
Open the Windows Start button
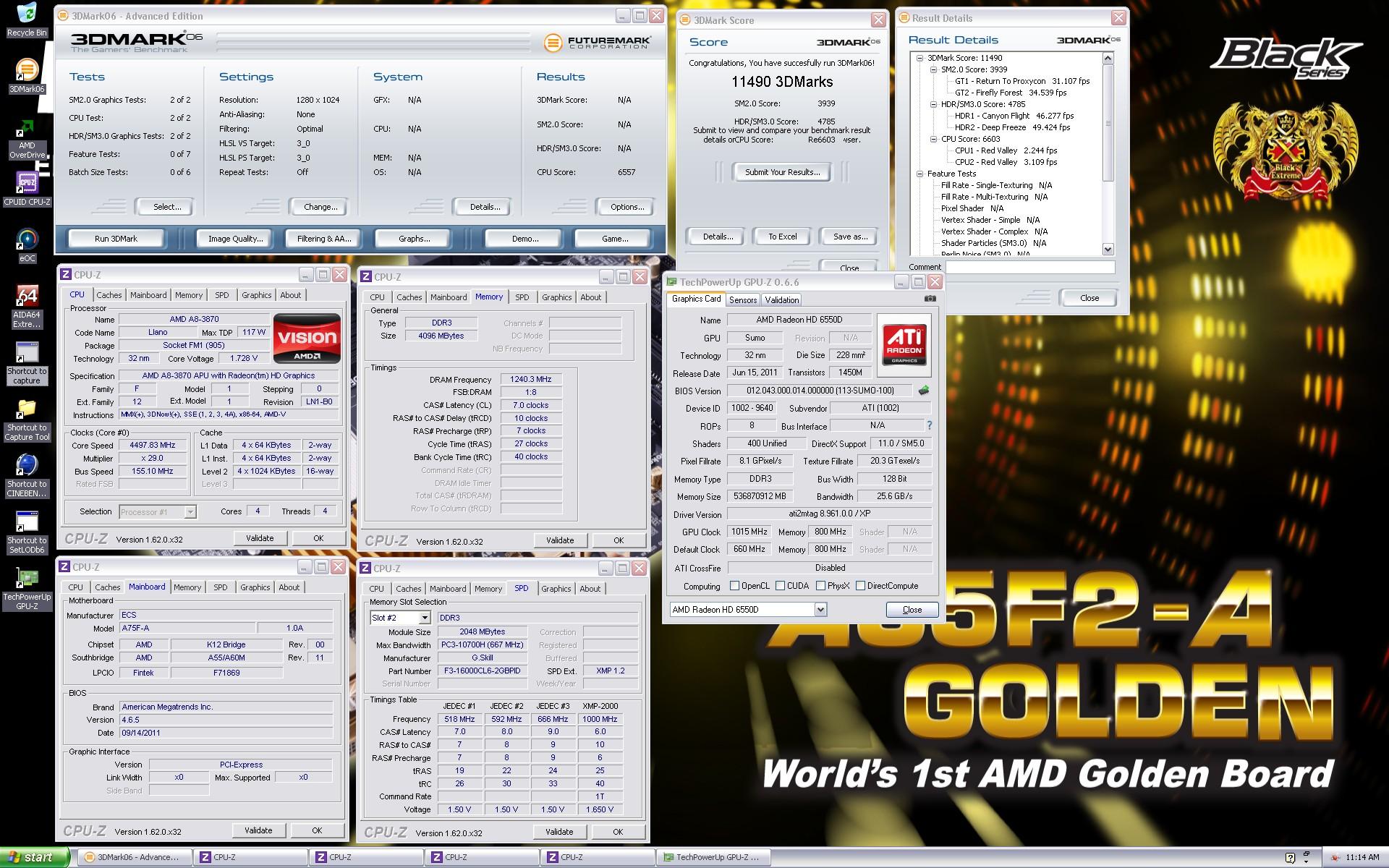pyautogui.click(x=35, y=857)
